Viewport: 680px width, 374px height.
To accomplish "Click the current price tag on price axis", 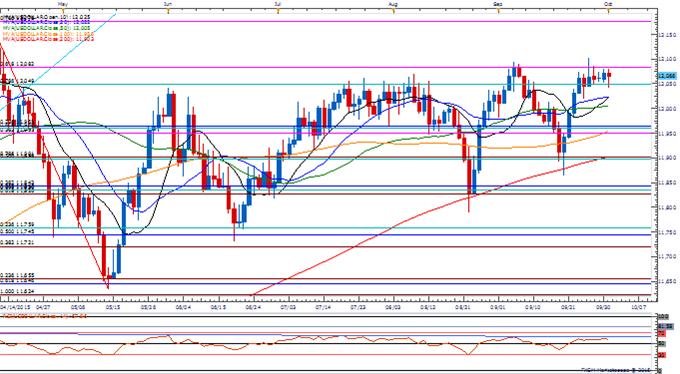I will pyautogui.click(x=667, y=75).
